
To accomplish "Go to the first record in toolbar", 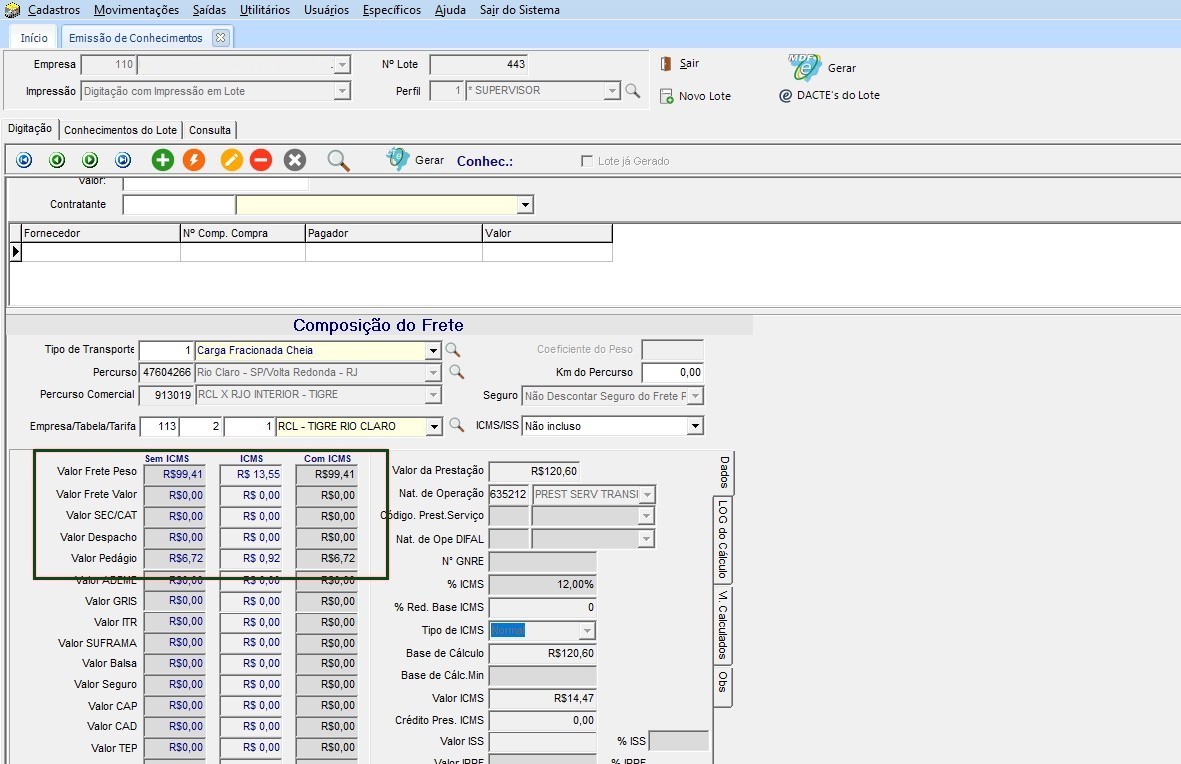I will click(24, 160).
